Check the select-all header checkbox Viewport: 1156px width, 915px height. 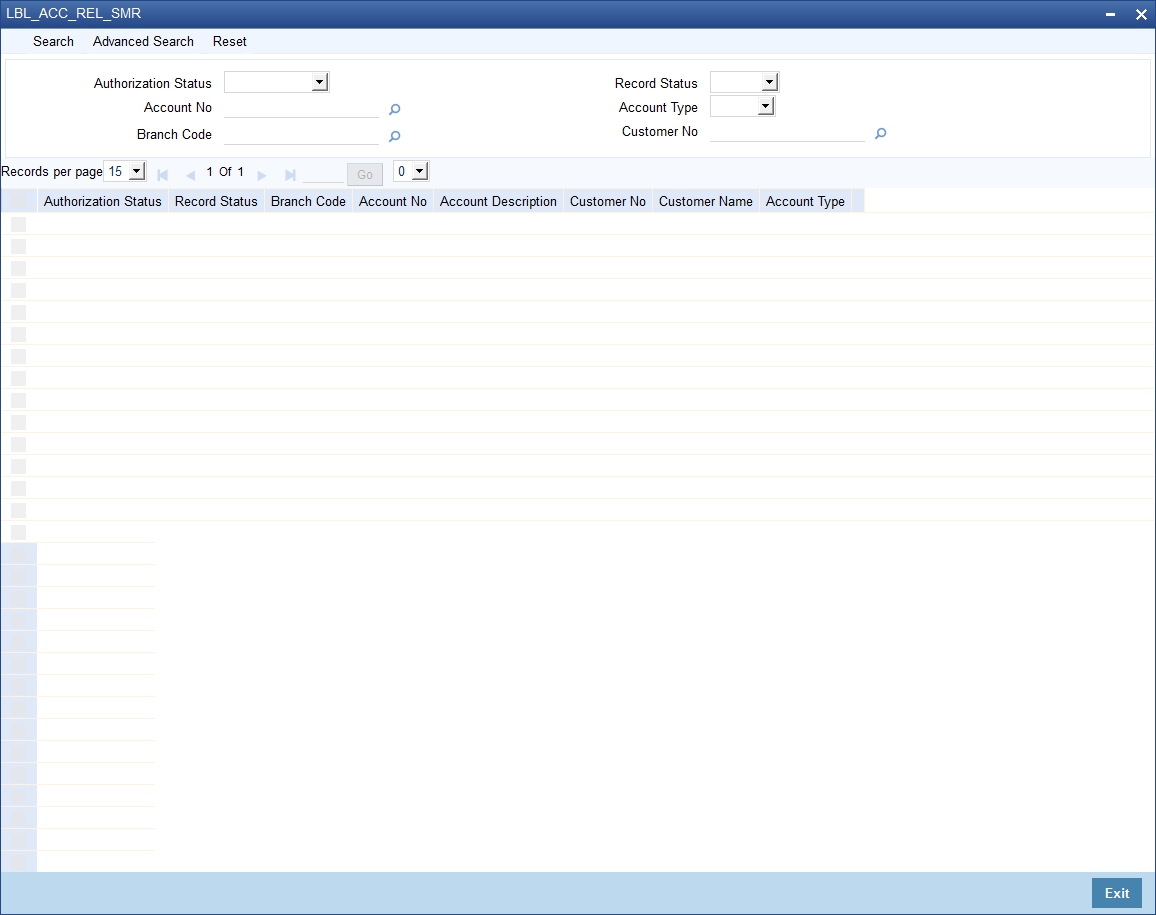(x=19, y=201)
